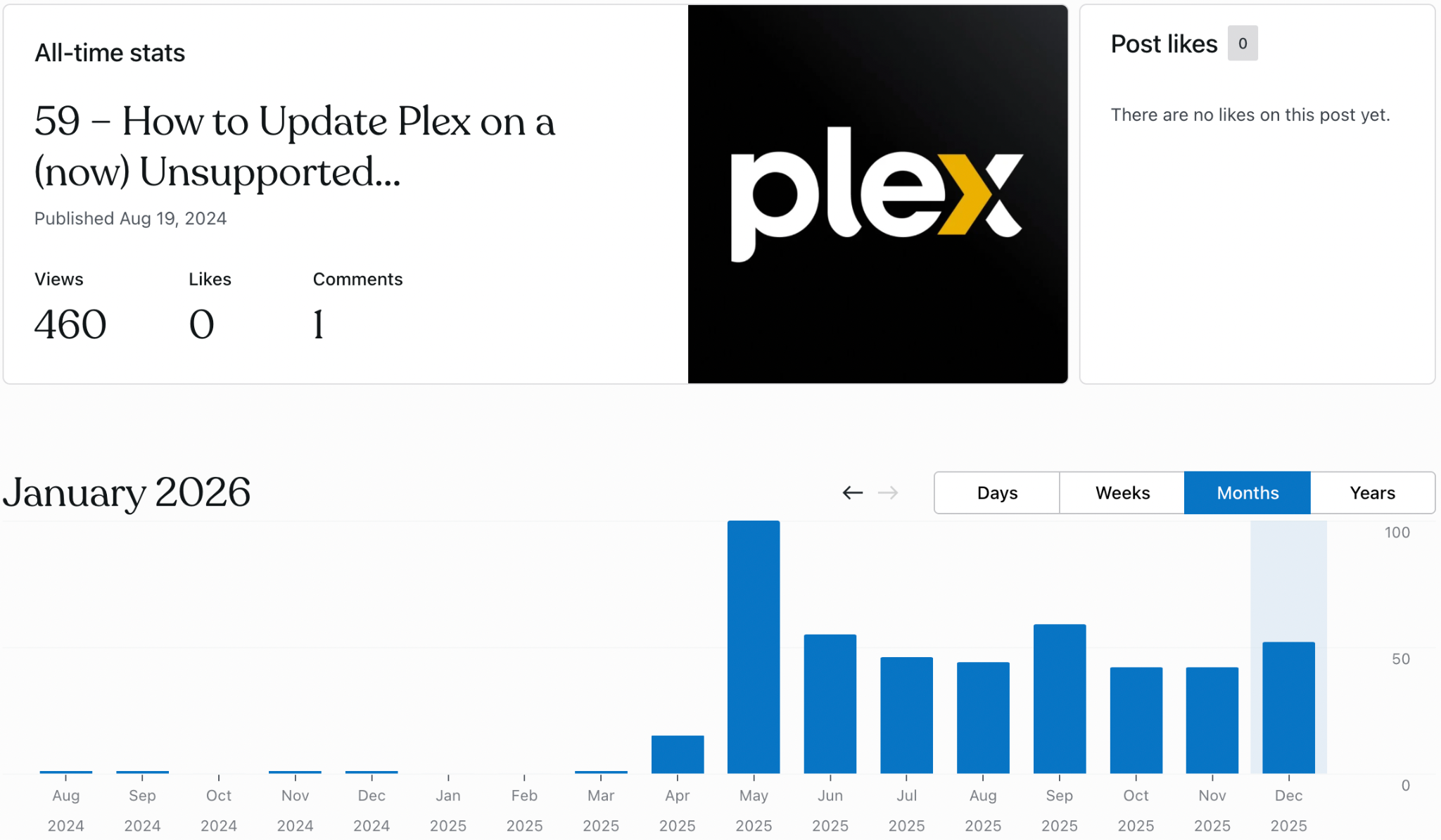Click the comments count value
Image resolution: width=1441 pixels, height=840 pixels.
click(319, 324)
